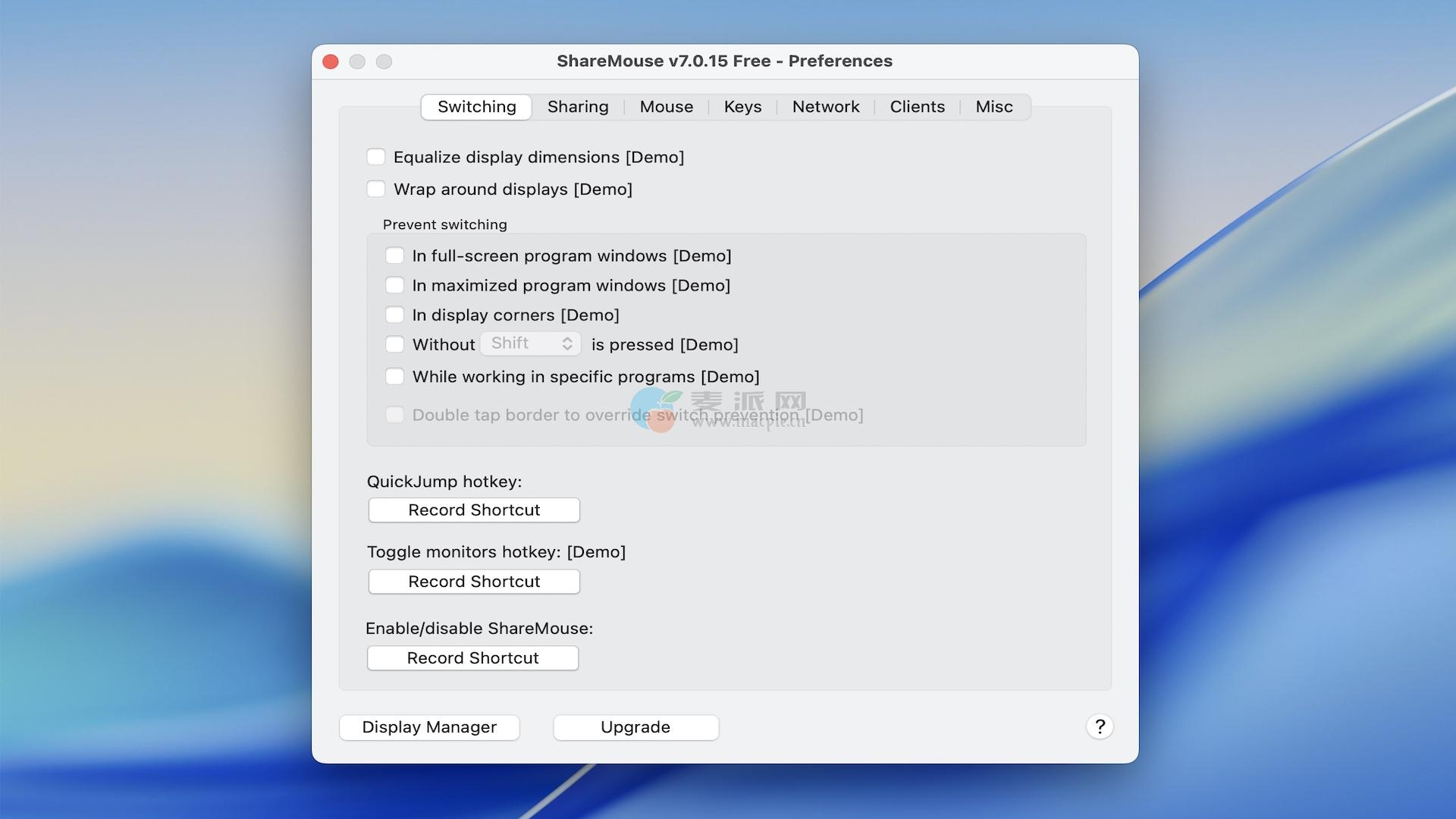Record Shortcut for QuickJump hotkey
The image size is (1456, 819).
tap(474, 510)
